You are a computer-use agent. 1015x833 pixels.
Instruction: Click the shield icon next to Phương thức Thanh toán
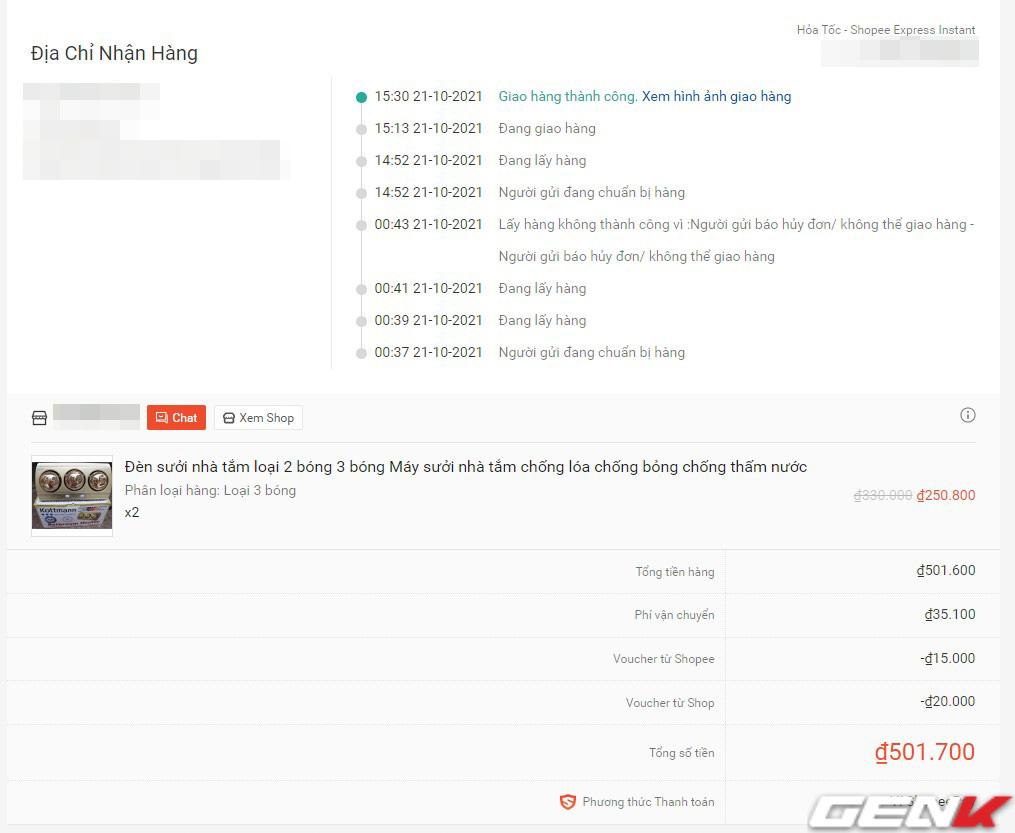tap(567, 802)
